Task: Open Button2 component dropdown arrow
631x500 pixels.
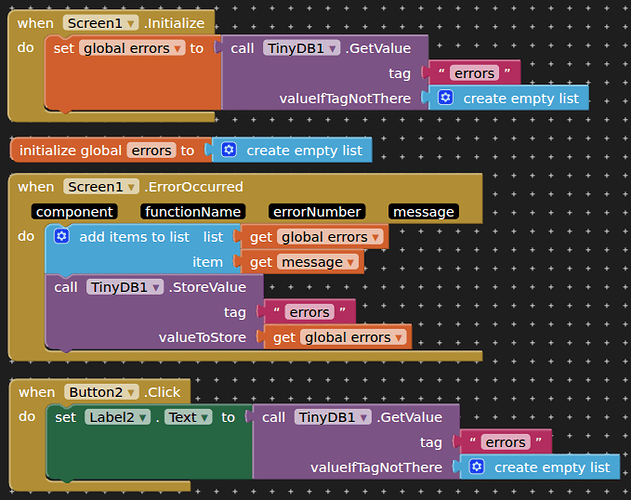Action: coord(131,392)
